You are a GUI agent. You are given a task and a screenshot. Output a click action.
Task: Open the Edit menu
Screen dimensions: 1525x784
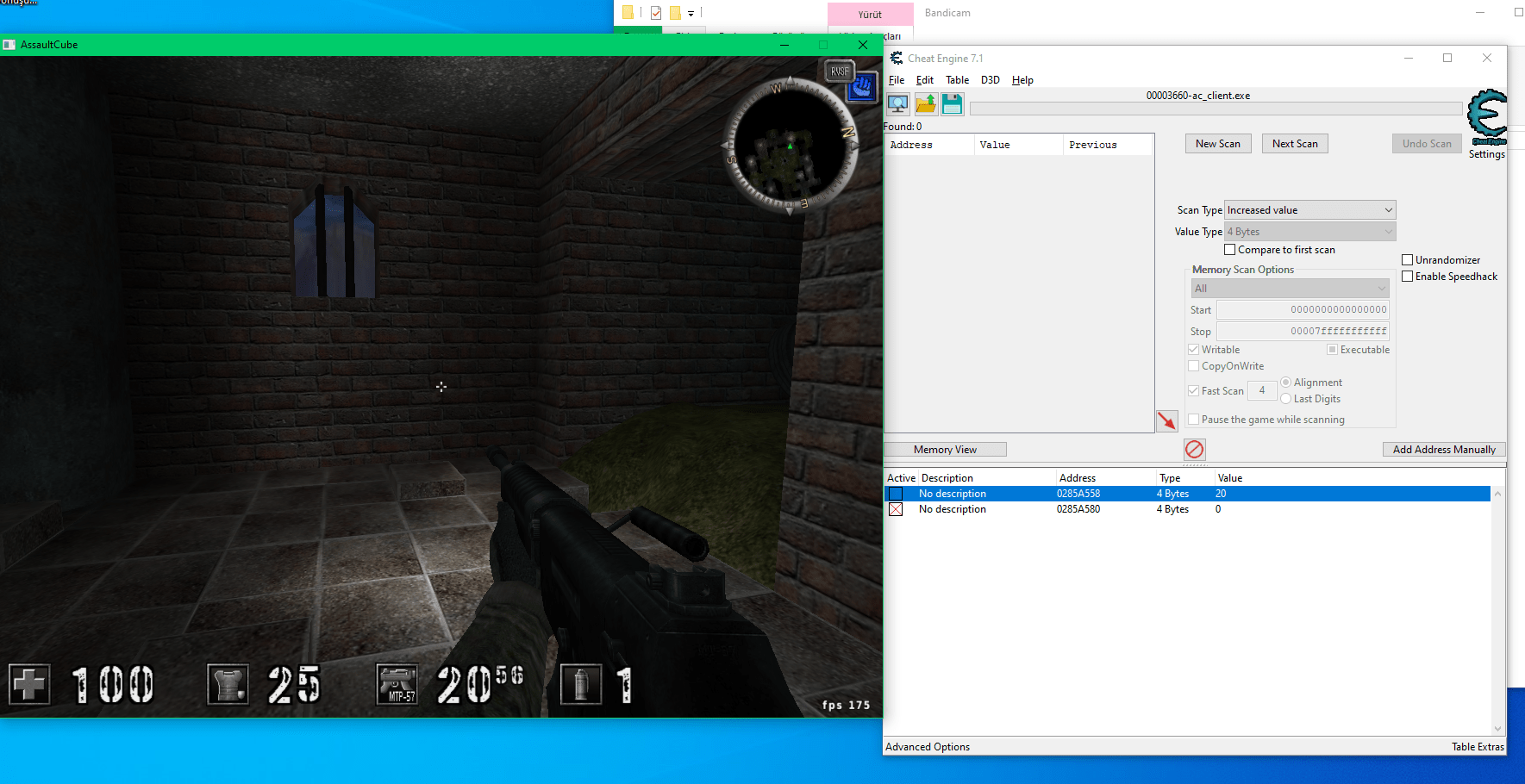924,80
